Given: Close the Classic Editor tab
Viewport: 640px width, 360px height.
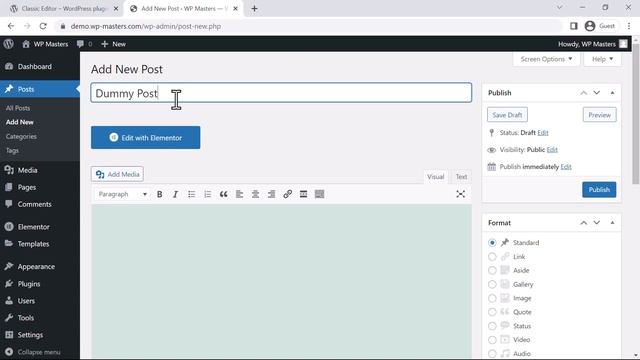Looking at the screenshot, I should pos(116,9).
